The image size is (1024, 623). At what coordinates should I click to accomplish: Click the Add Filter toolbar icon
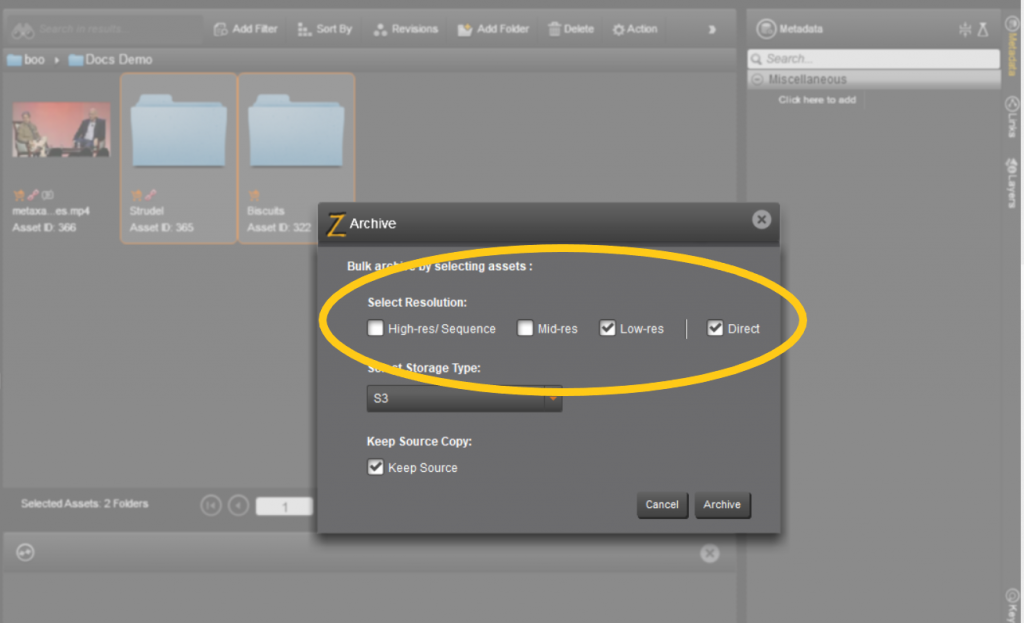[x=221, y=29]
